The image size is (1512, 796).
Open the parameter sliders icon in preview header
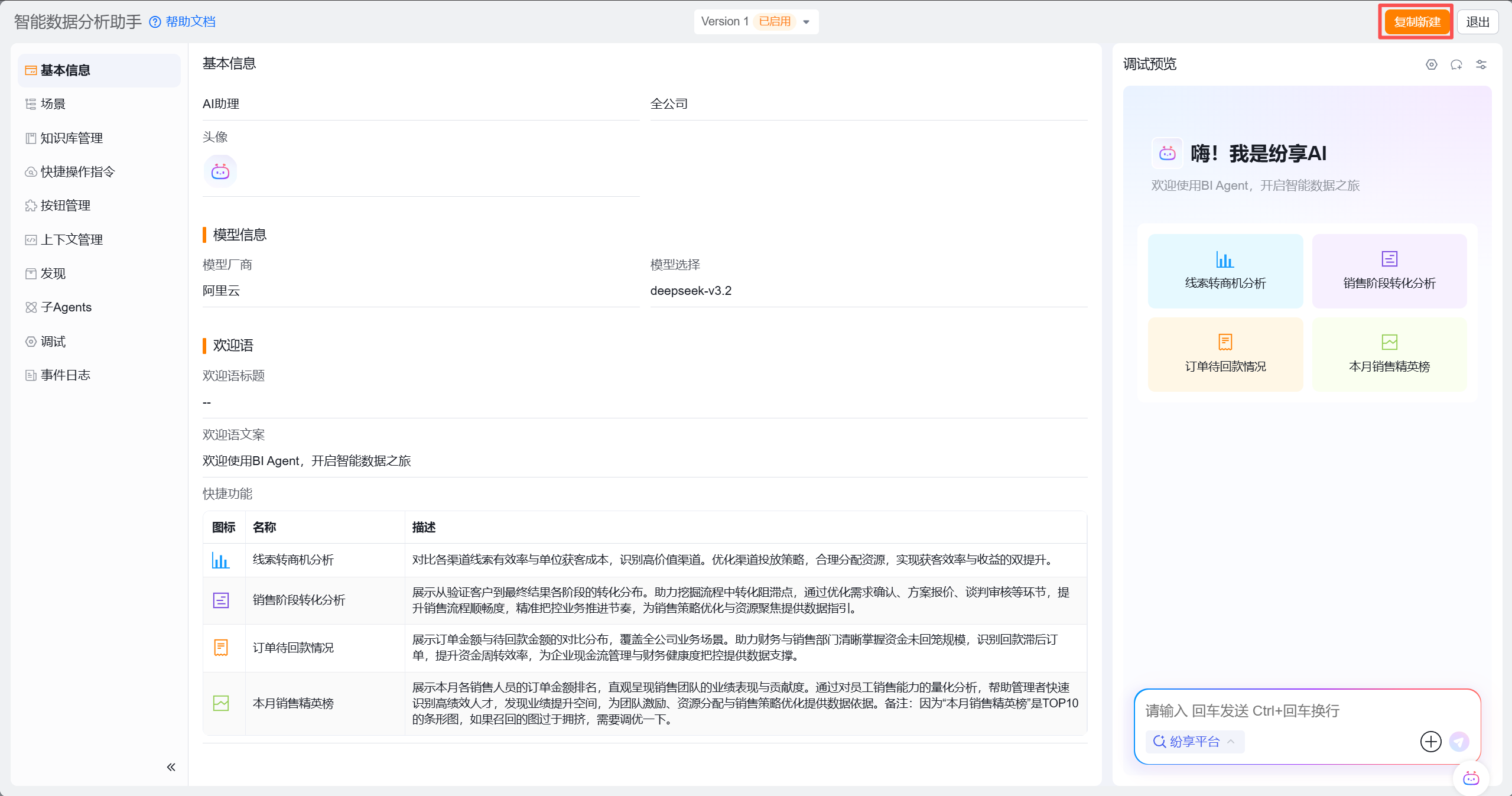tap(1481, 64)
